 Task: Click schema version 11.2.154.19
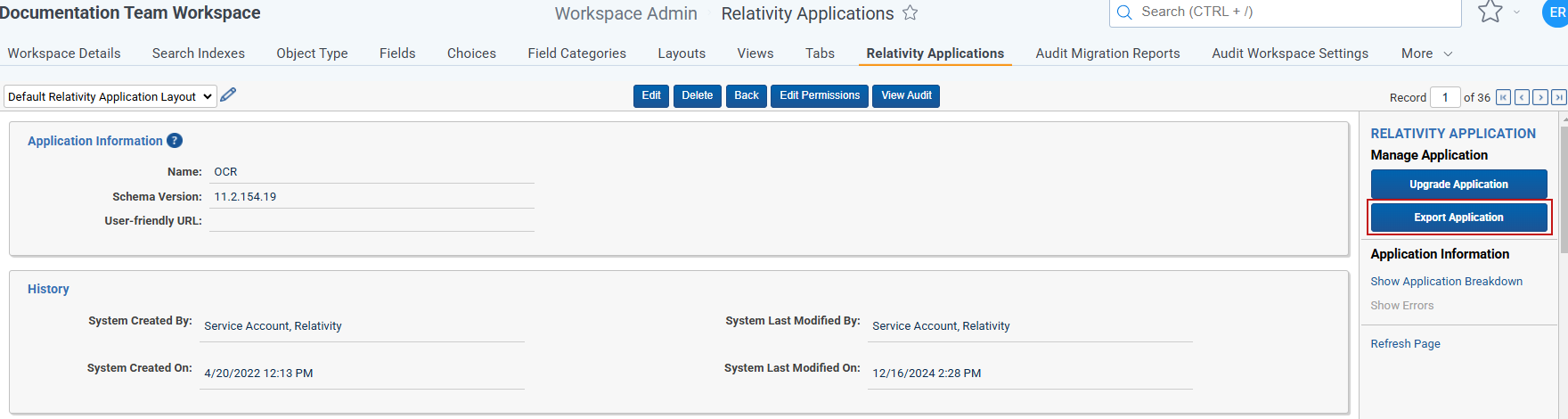[x=245, y=196]
